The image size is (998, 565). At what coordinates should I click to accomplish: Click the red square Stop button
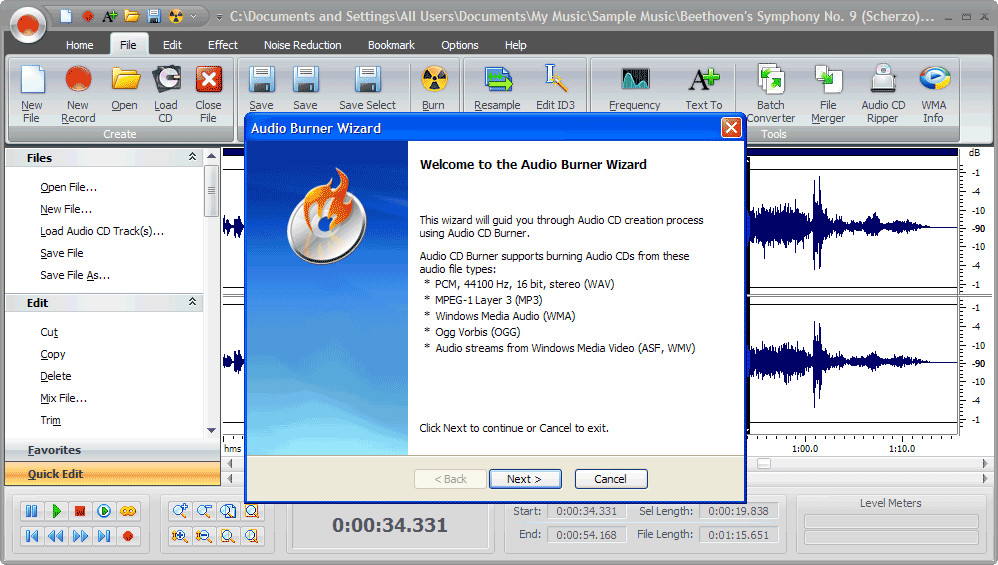(80, 511)
